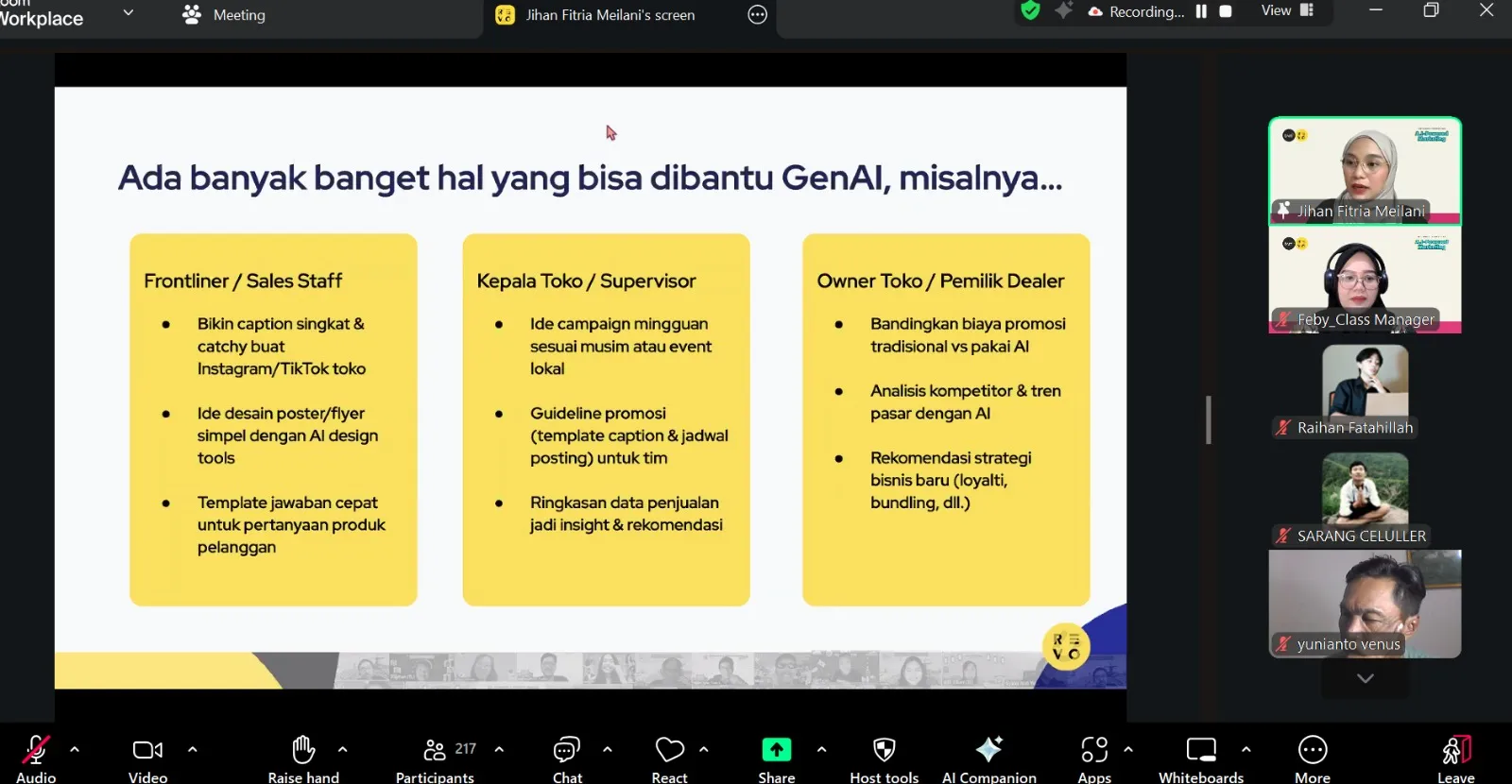Expand reaction options chevron next to React
Viewport: 1512px width, 784px height.
click(704, 749)
